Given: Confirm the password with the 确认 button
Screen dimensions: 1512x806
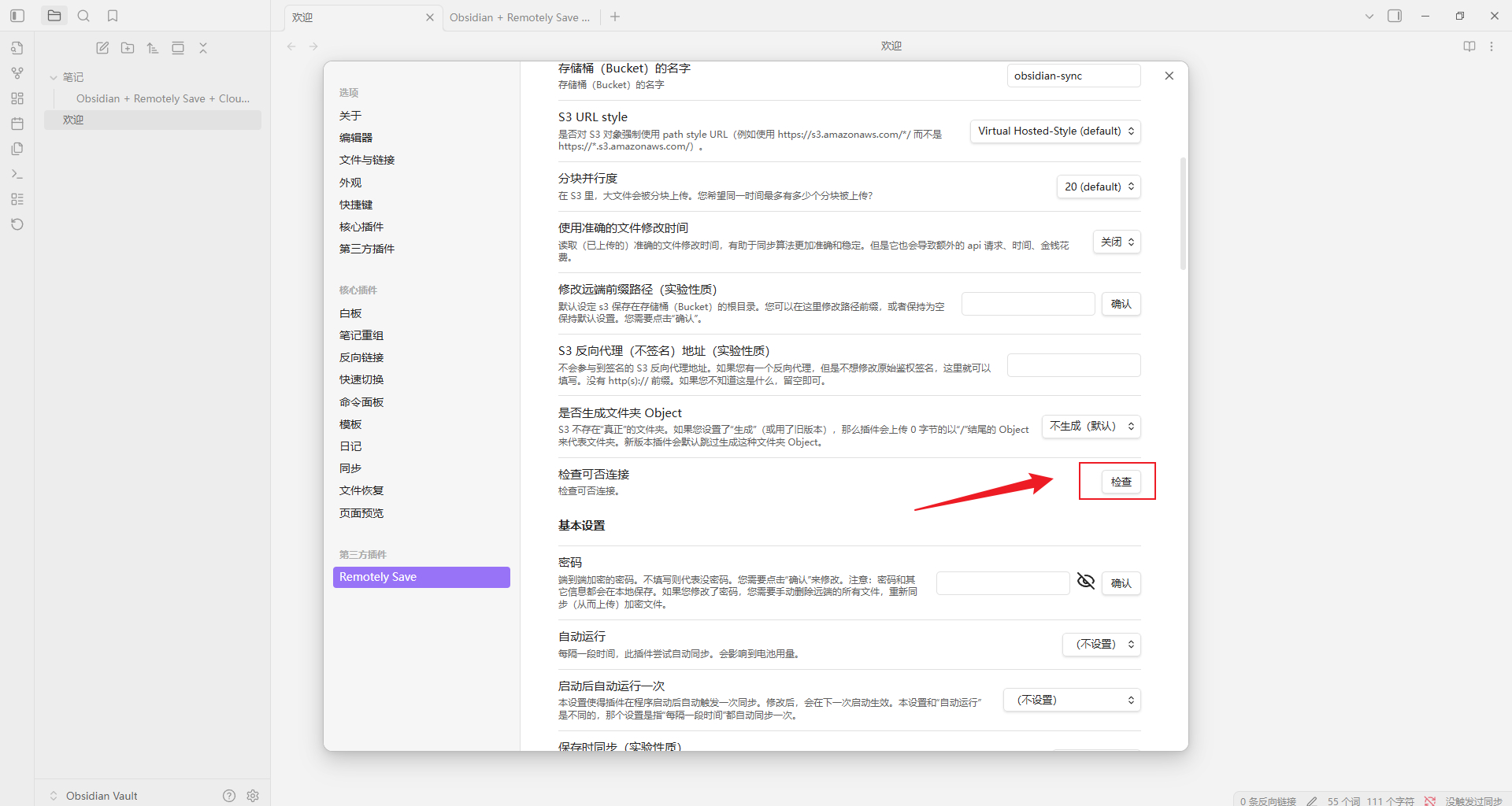Looking at the screenshot, I should (x=1121, y=583).
